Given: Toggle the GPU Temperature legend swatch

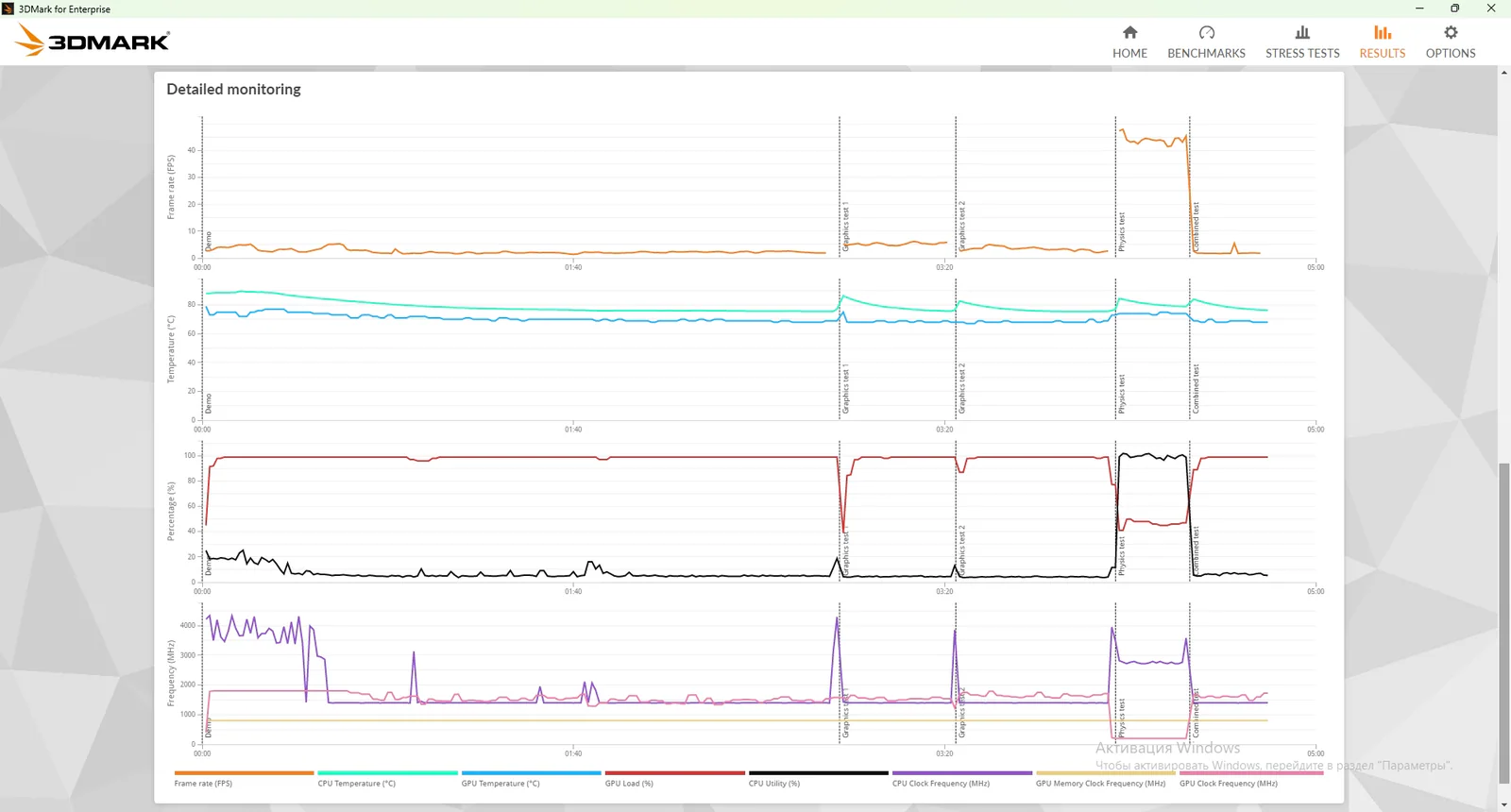Looking at the screenshot, I should click(x=531, y=772).
